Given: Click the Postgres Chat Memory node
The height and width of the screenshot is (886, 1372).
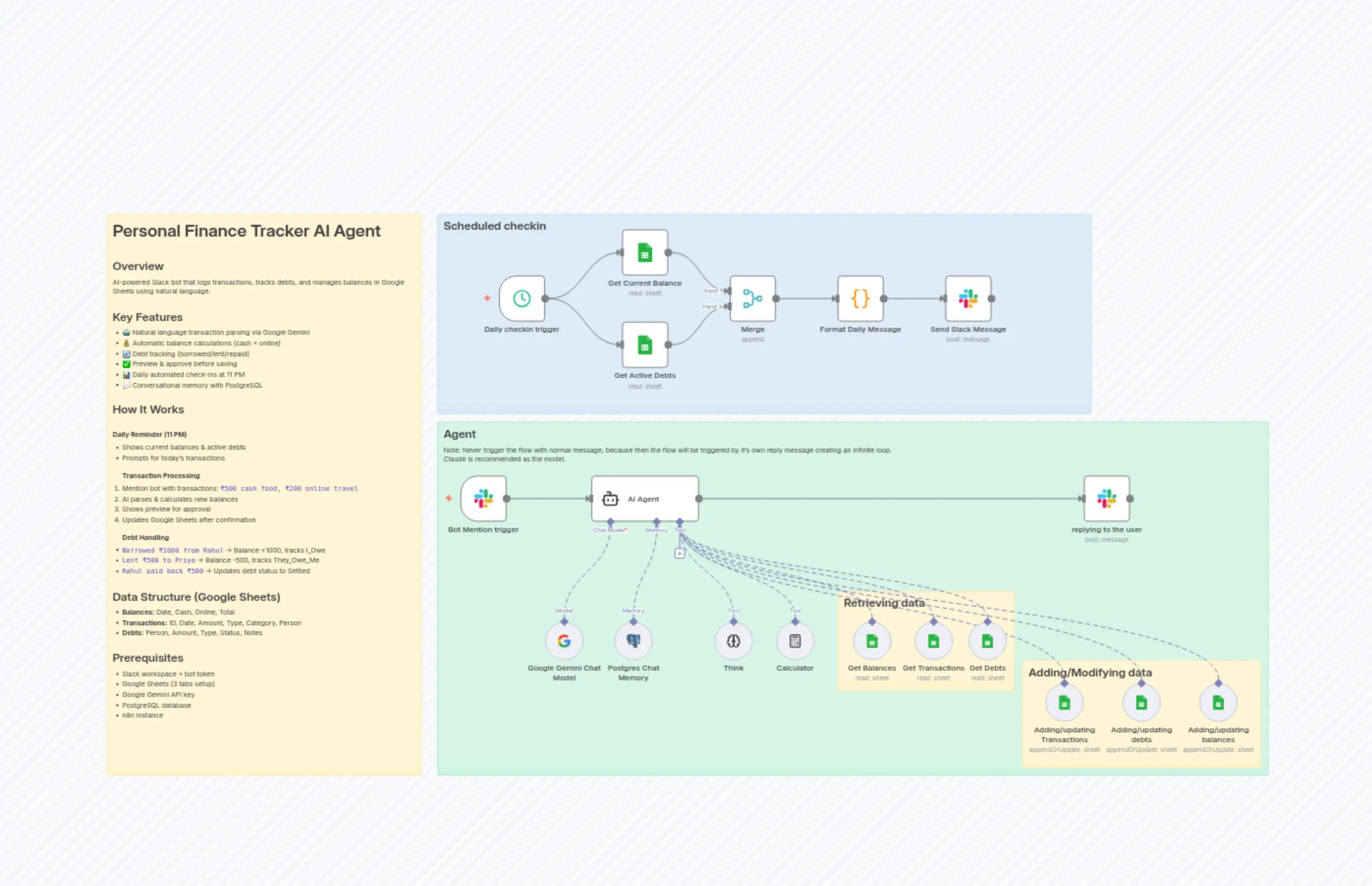Looking at the screenshot, I should [632, 641].
